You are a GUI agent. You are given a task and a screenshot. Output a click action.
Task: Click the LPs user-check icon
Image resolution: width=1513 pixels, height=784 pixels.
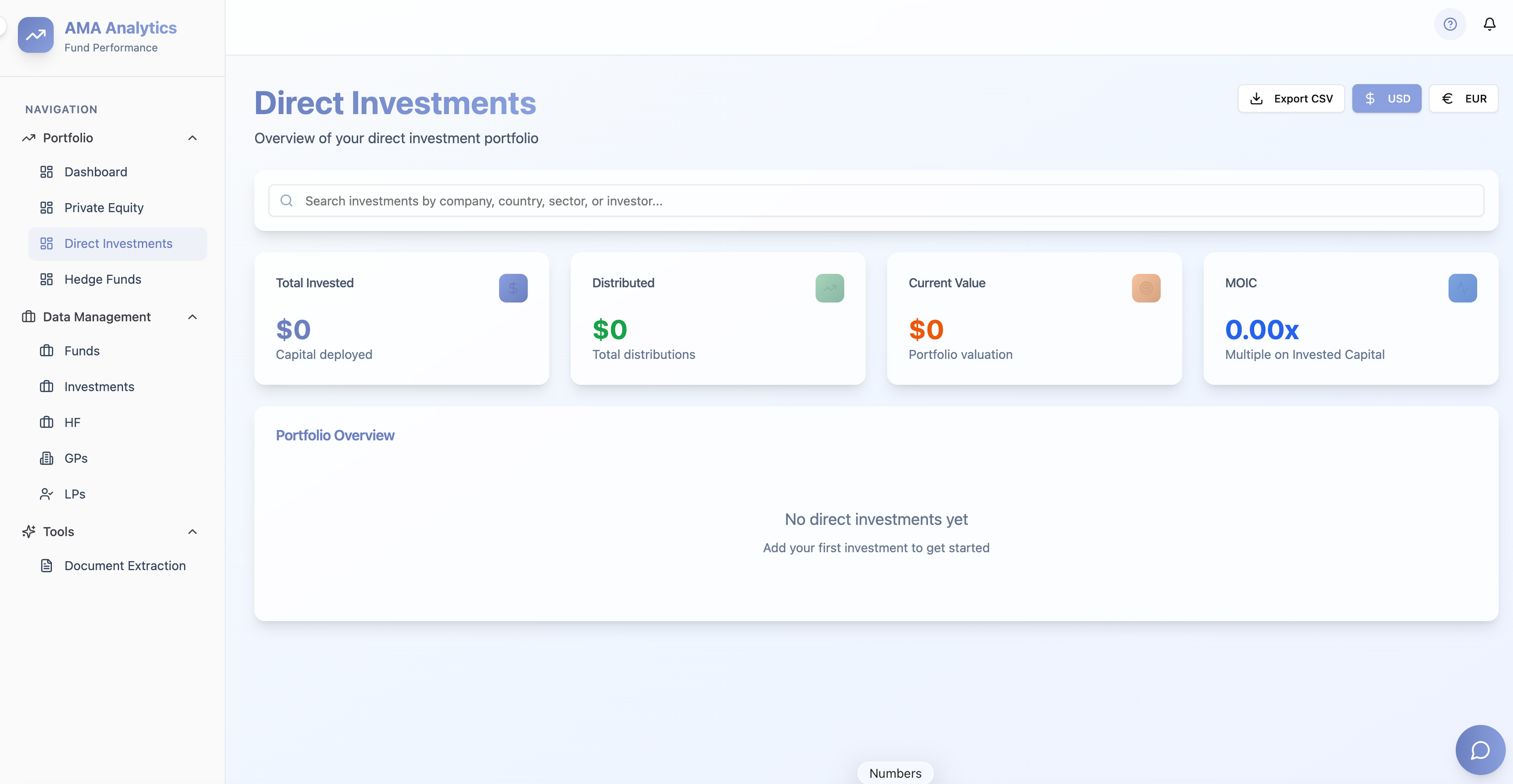pyautogui.click(x=46, y=495)
